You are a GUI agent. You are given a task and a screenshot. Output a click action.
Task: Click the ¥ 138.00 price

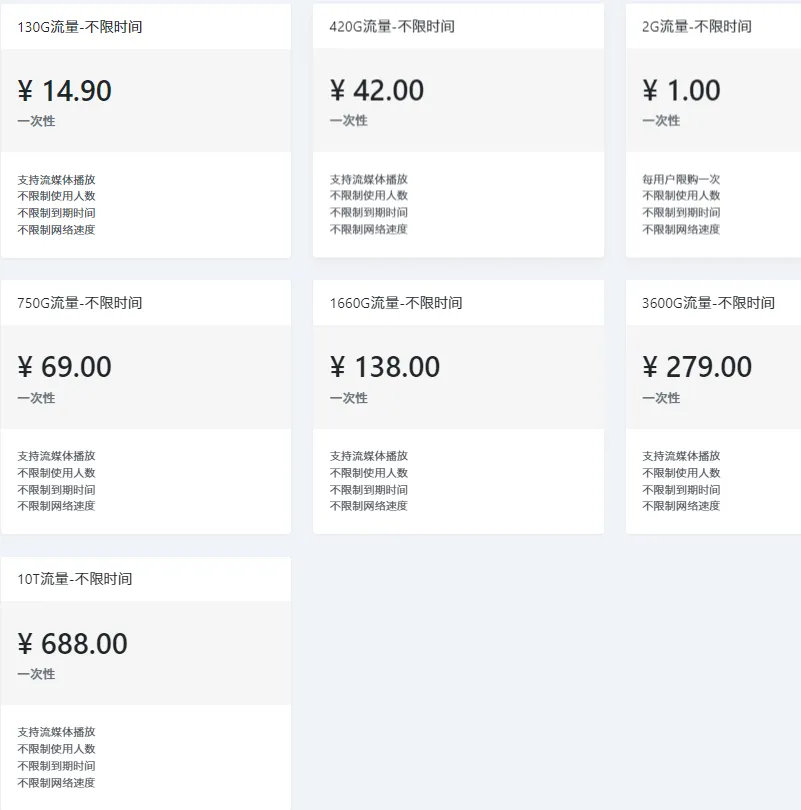[x=385, y=367]
